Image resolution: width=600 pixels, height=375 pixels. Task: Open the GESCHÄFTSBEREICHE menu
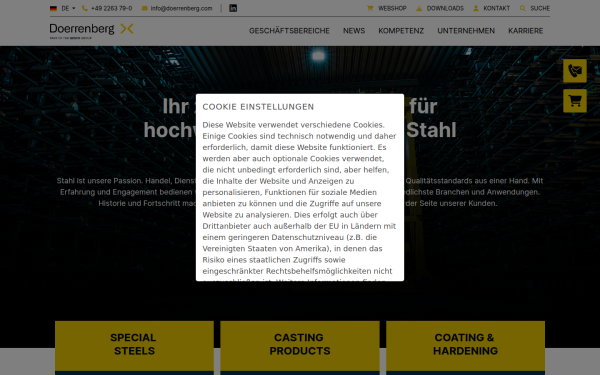[289, 31]
